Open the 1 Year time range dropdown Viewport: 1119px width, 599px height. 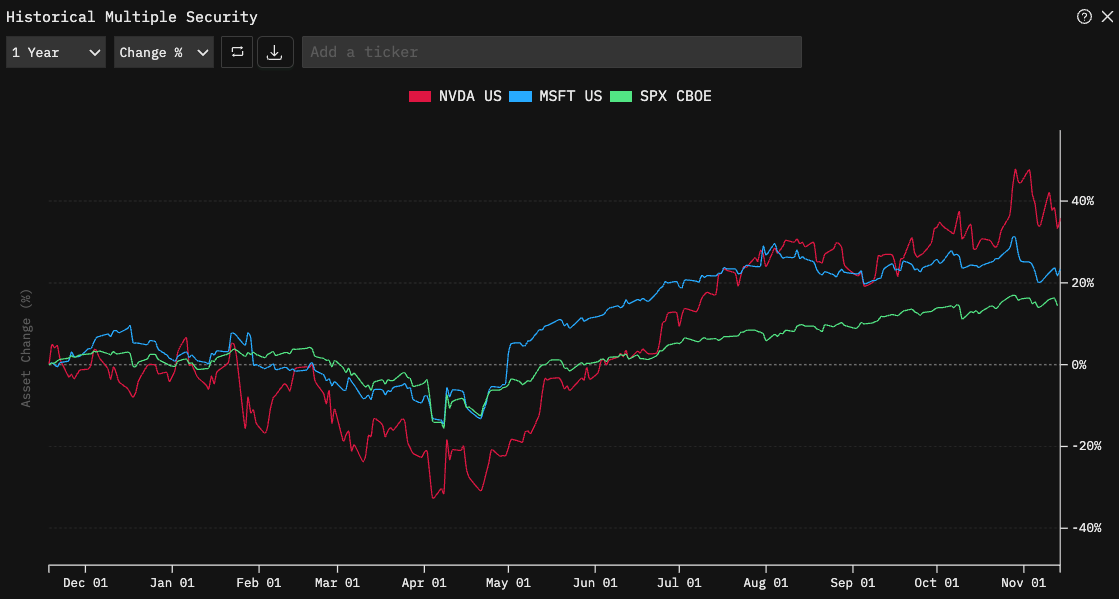(x=56, y=52)
